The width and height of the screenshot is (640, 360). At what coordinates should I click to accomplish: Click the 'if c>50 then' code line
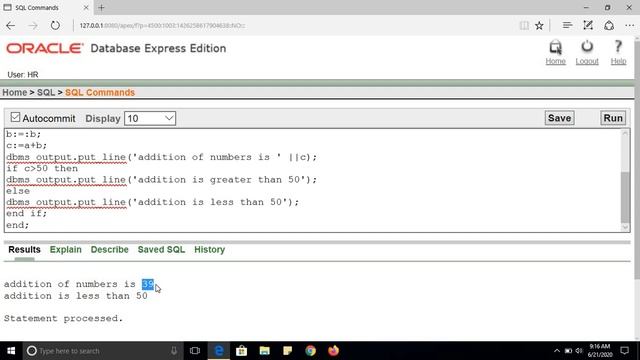pyautogui.click(x=42, y=169)
